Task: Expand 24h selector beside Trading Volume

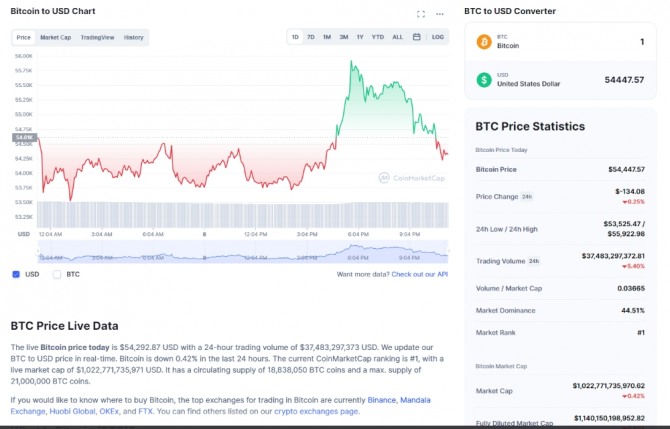Action: tap(534, 261)
